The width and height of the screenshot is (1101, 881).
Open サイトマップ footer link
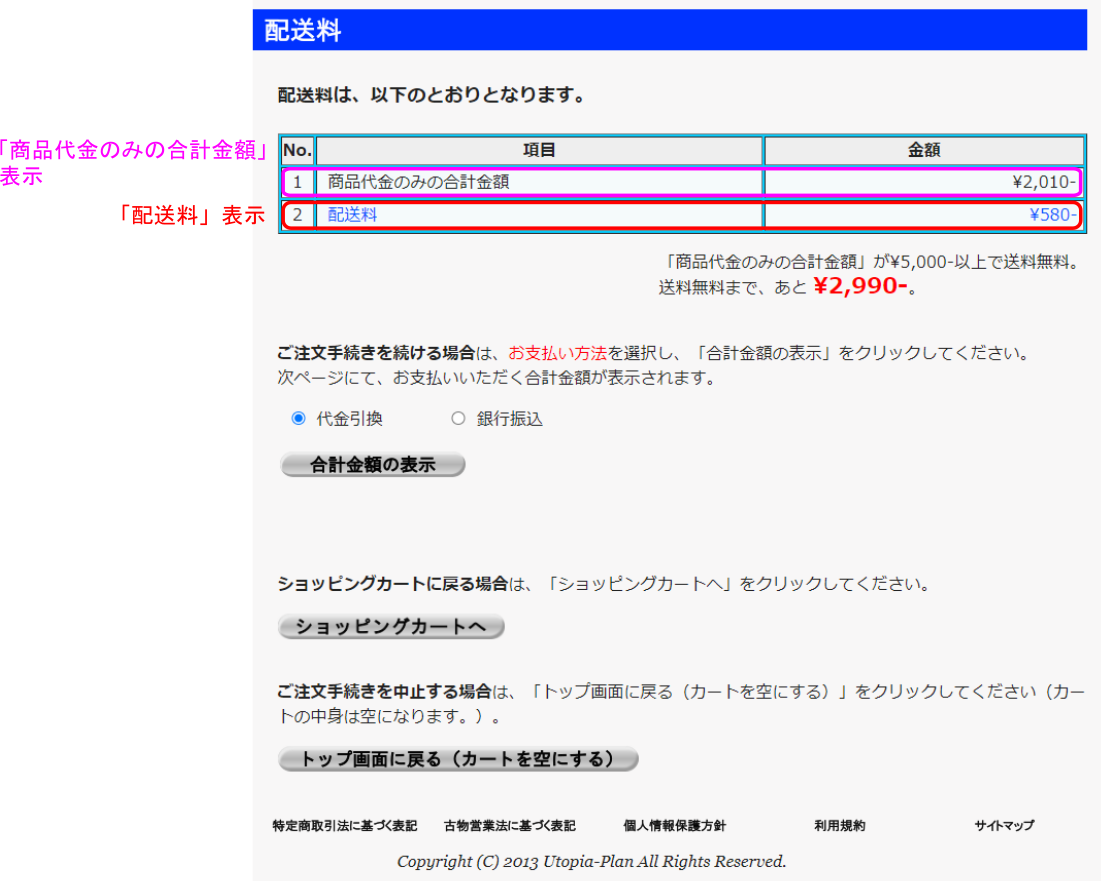pos(1004,826)
